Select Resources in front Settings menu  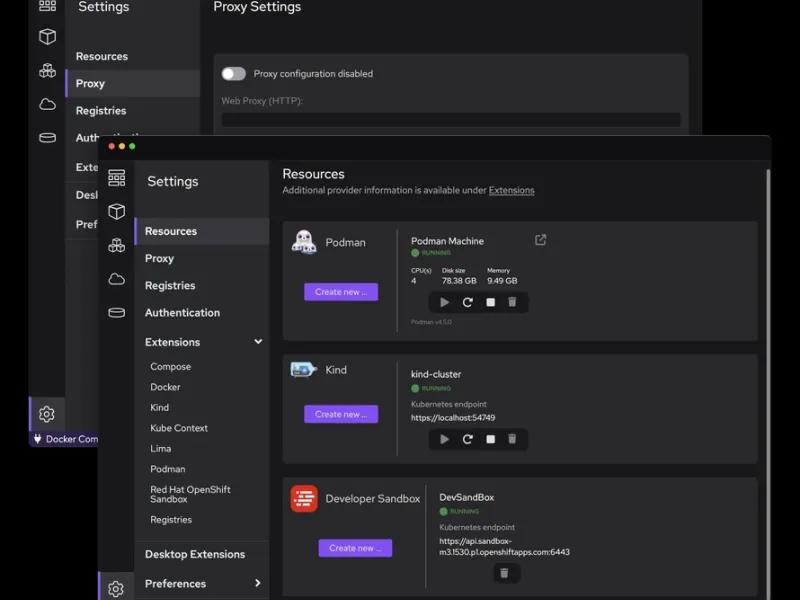[x=202, y=231]
